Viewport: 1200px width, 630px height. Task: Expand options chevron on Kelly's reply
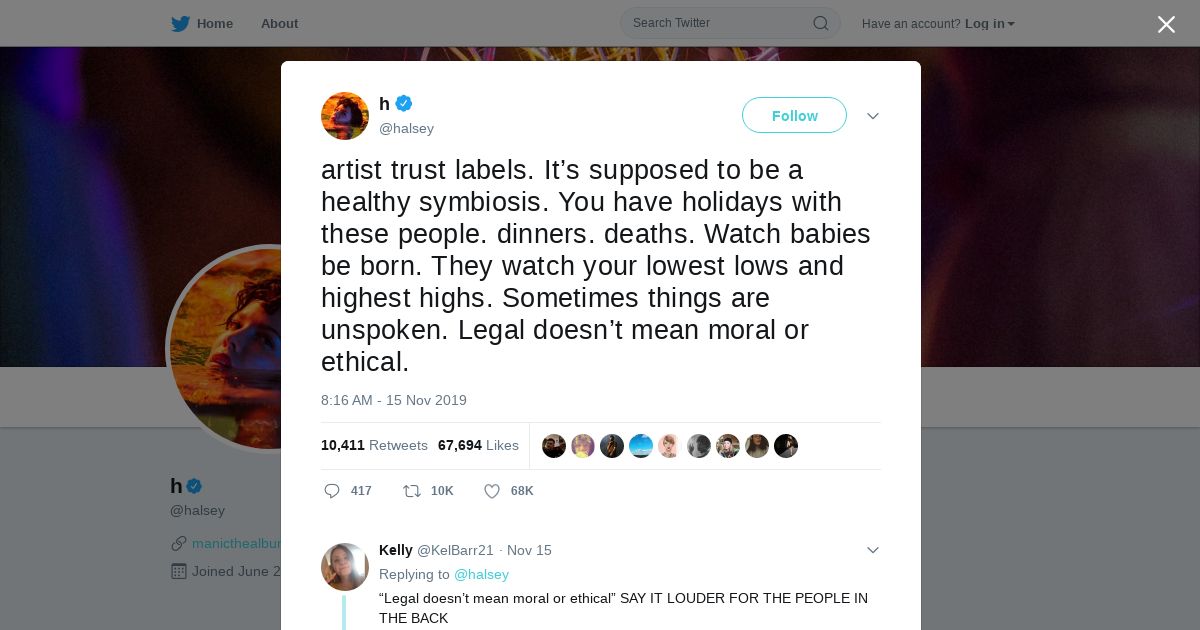(x=873, y=550)
